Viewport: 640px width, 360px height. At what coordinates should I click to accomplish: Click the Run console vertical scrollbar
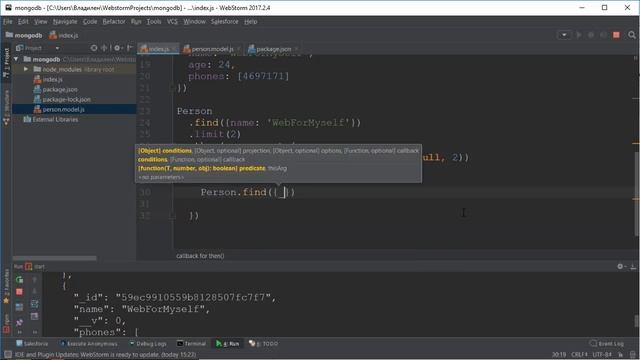(x=637, y=321)
